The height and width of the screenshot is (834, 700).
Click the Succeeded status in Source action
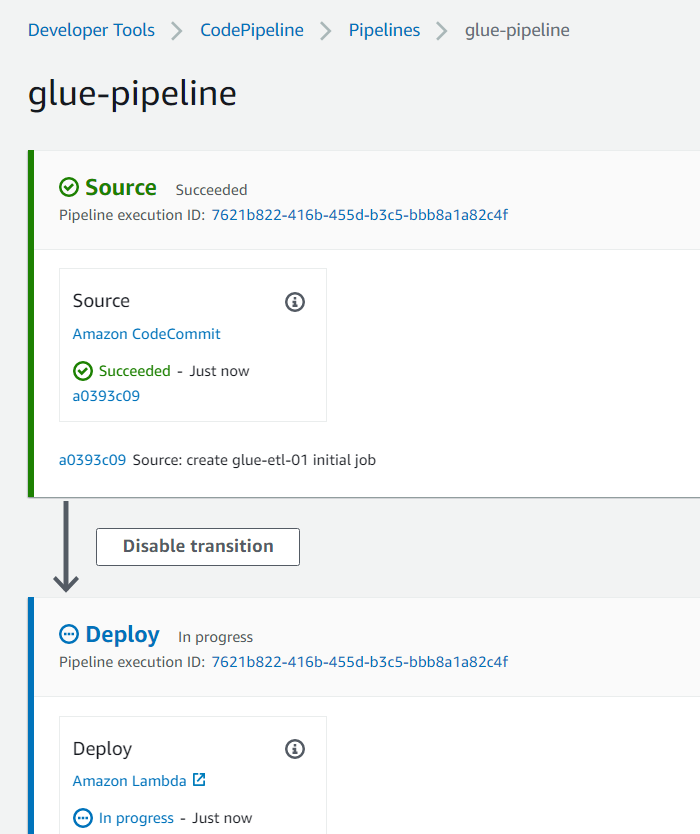[x=135, y=371]
